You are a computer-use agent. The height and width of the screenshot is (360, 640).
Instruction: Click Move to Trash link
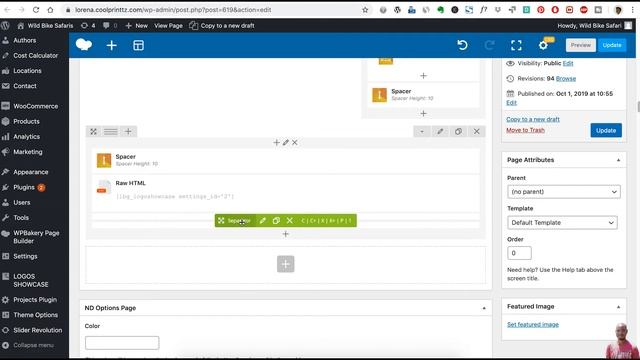[x=525, y=130]
